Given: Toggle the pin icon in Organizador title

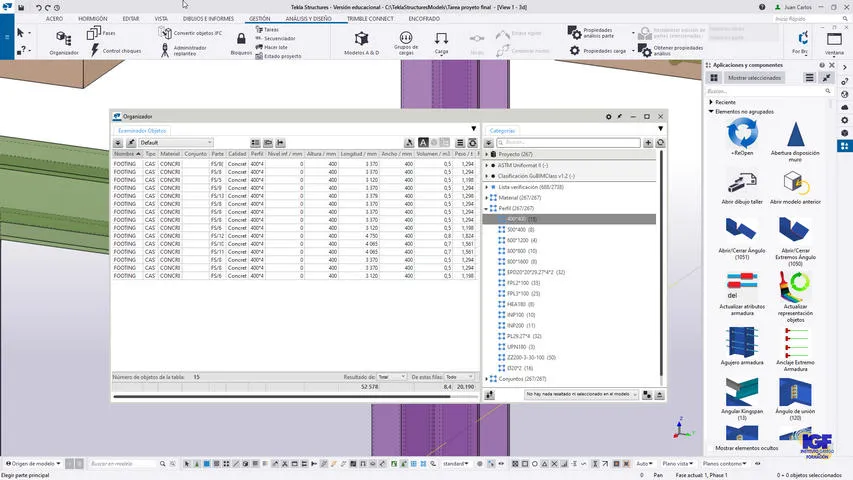Looking at the screenshot, I should point(619,116).
